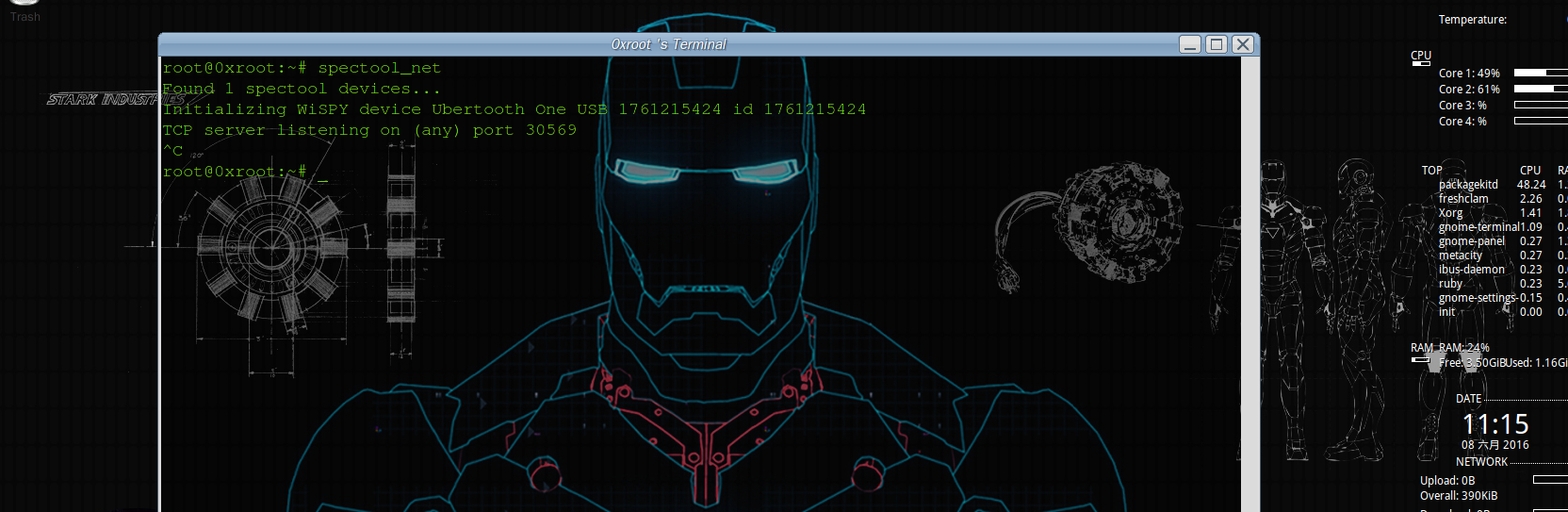The height and width of the screenshot is (512, 1568).
Task: Click the 'init' process row
Action: 1503,312
